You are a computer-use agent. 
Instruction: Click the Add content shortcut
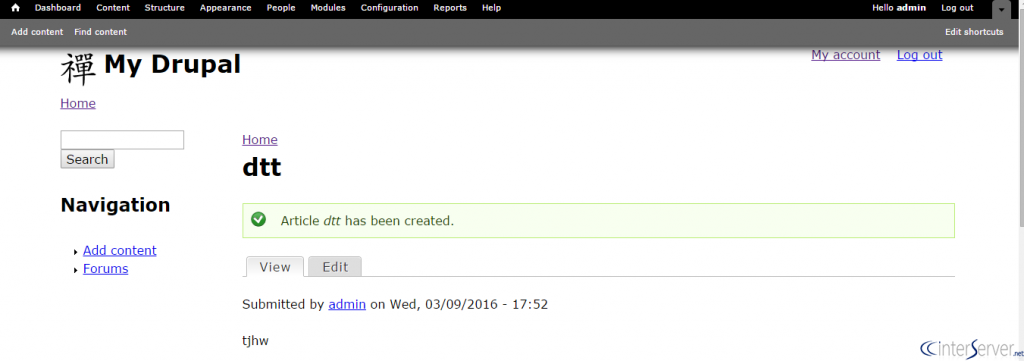click(37, 32)
